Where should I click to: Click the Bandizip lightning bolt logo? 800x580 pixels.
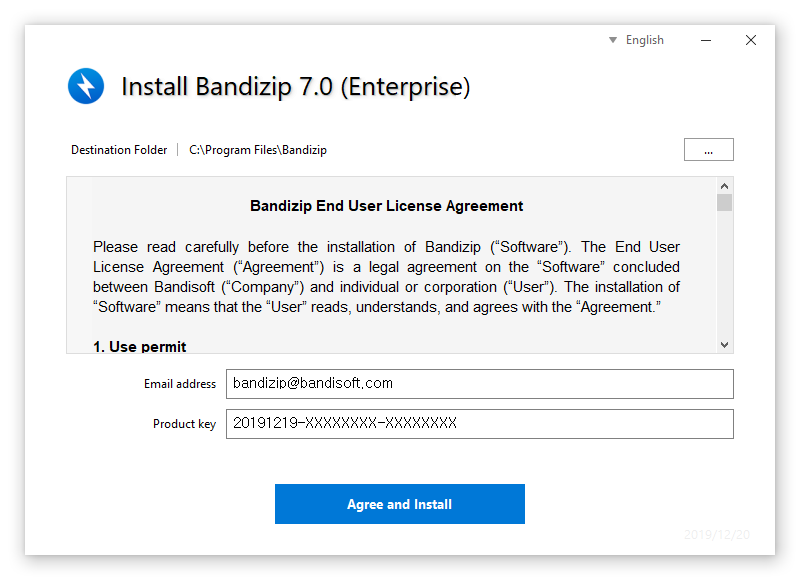tap(86, 86)
